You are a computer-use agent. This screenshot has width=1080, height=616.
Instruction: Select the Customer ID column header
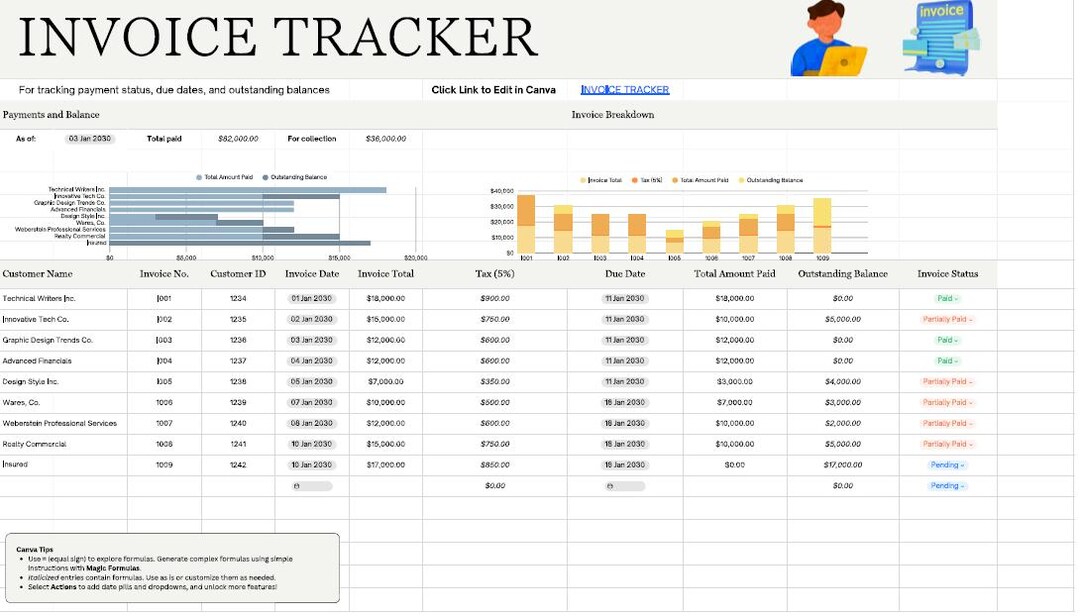[238, 274]
